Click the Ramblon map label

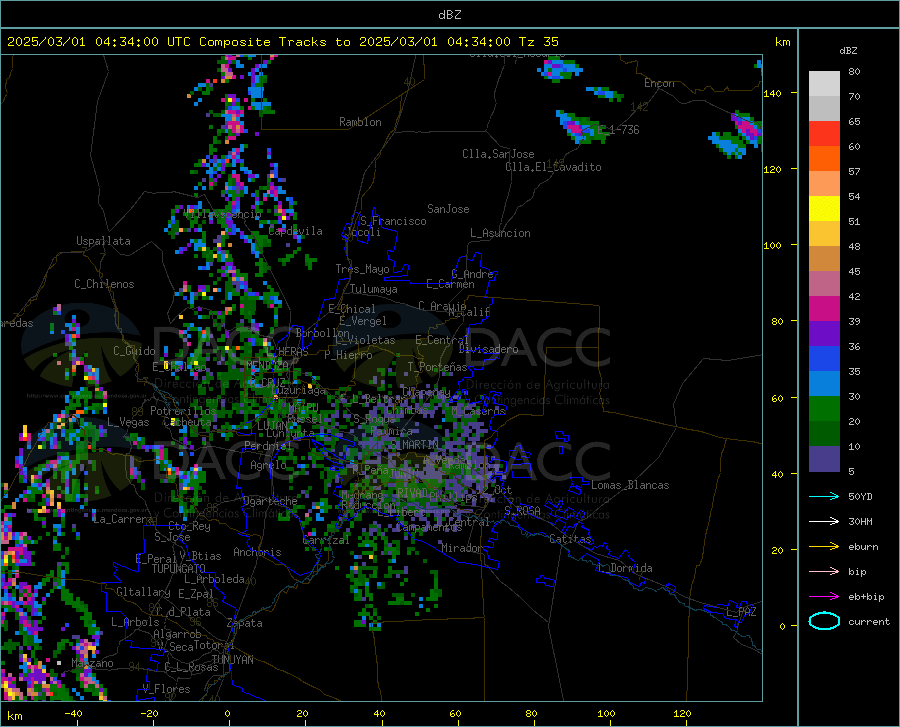point(360,122)
